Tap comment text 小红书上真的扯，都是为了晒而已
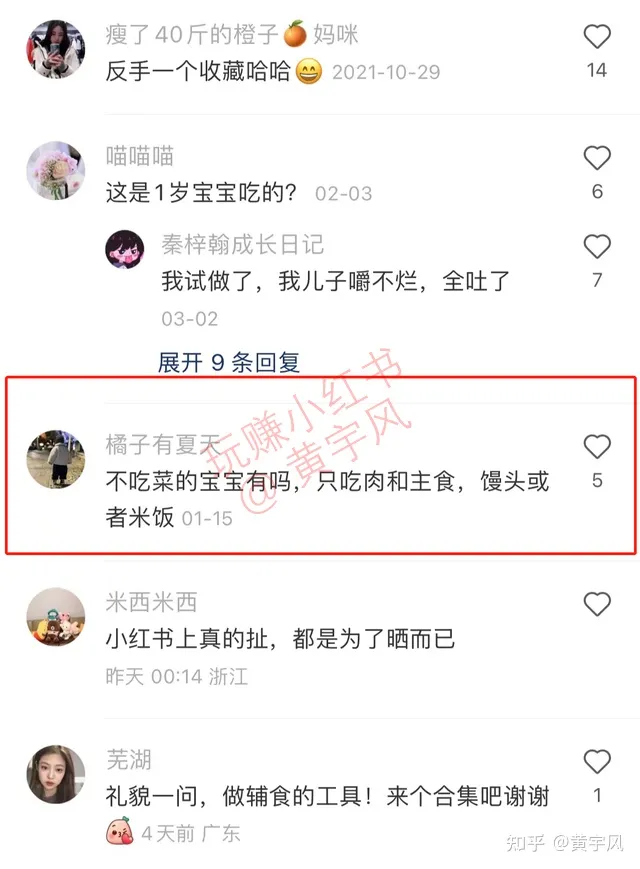This screenshot has width=640, height=869. tap(280, 639)
